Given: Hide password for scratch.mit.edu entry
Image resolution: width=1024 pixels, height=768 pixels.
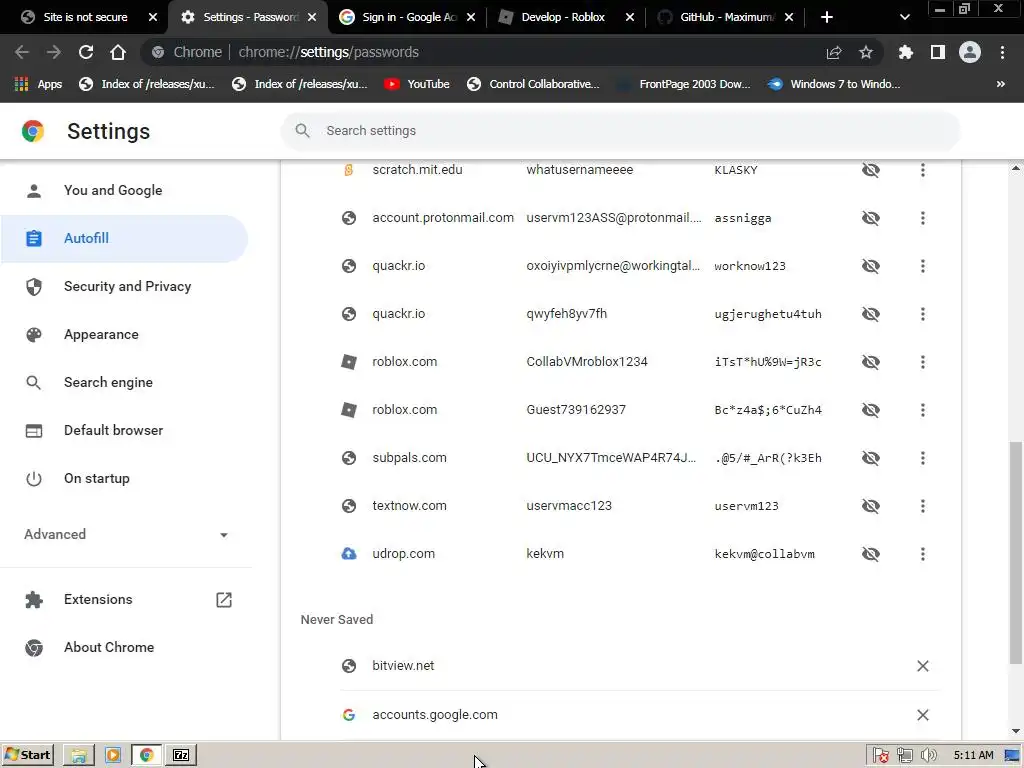Looking at the screenshot, I should (871, 170).
